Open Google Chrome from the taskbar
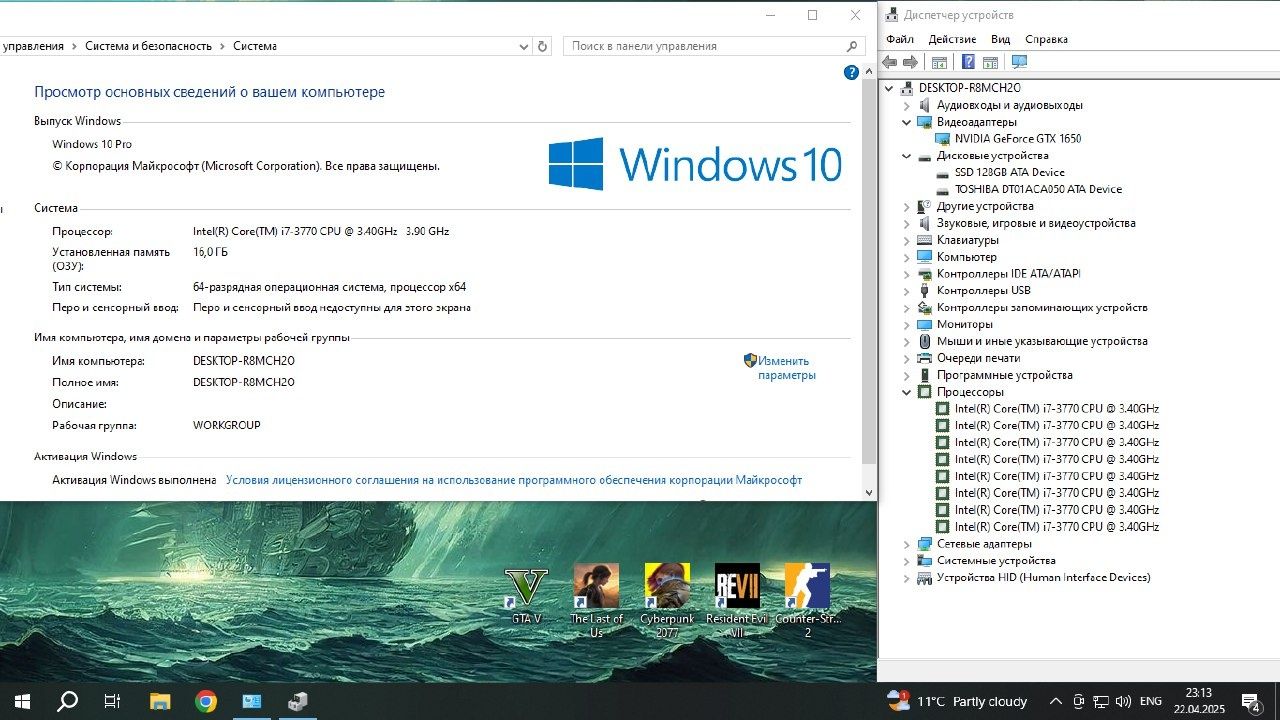Image resolution: width=1280 pixels, height=720 pixels. (205, 701)
